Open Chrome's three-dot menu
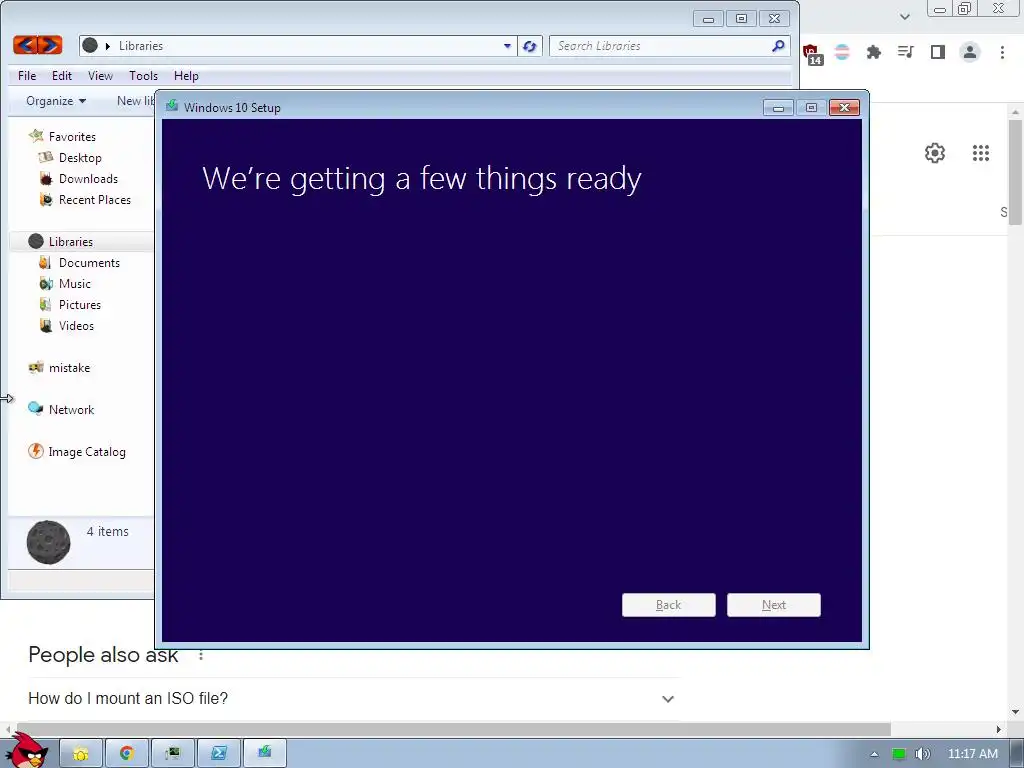Image resolution: width=1024 pixels, height=768 pixels. (x=1002, y=52)
